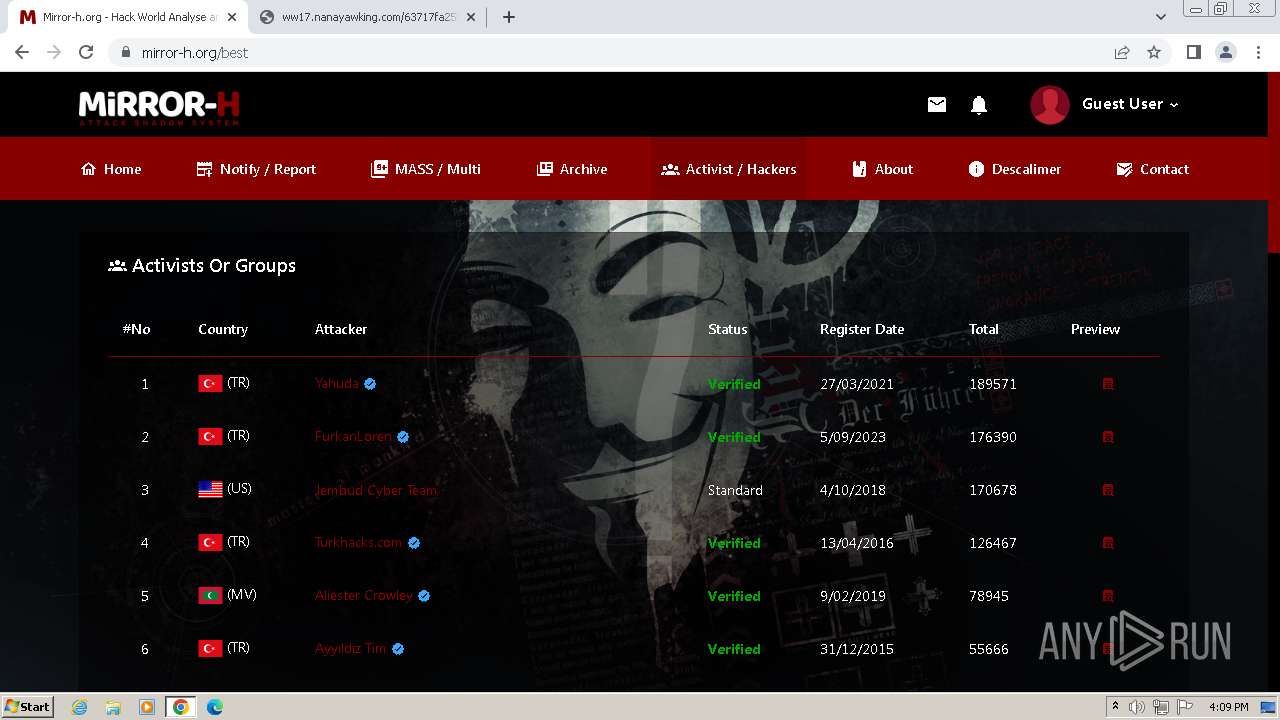Bookmark this page with star icon

tap(1154, 52)
